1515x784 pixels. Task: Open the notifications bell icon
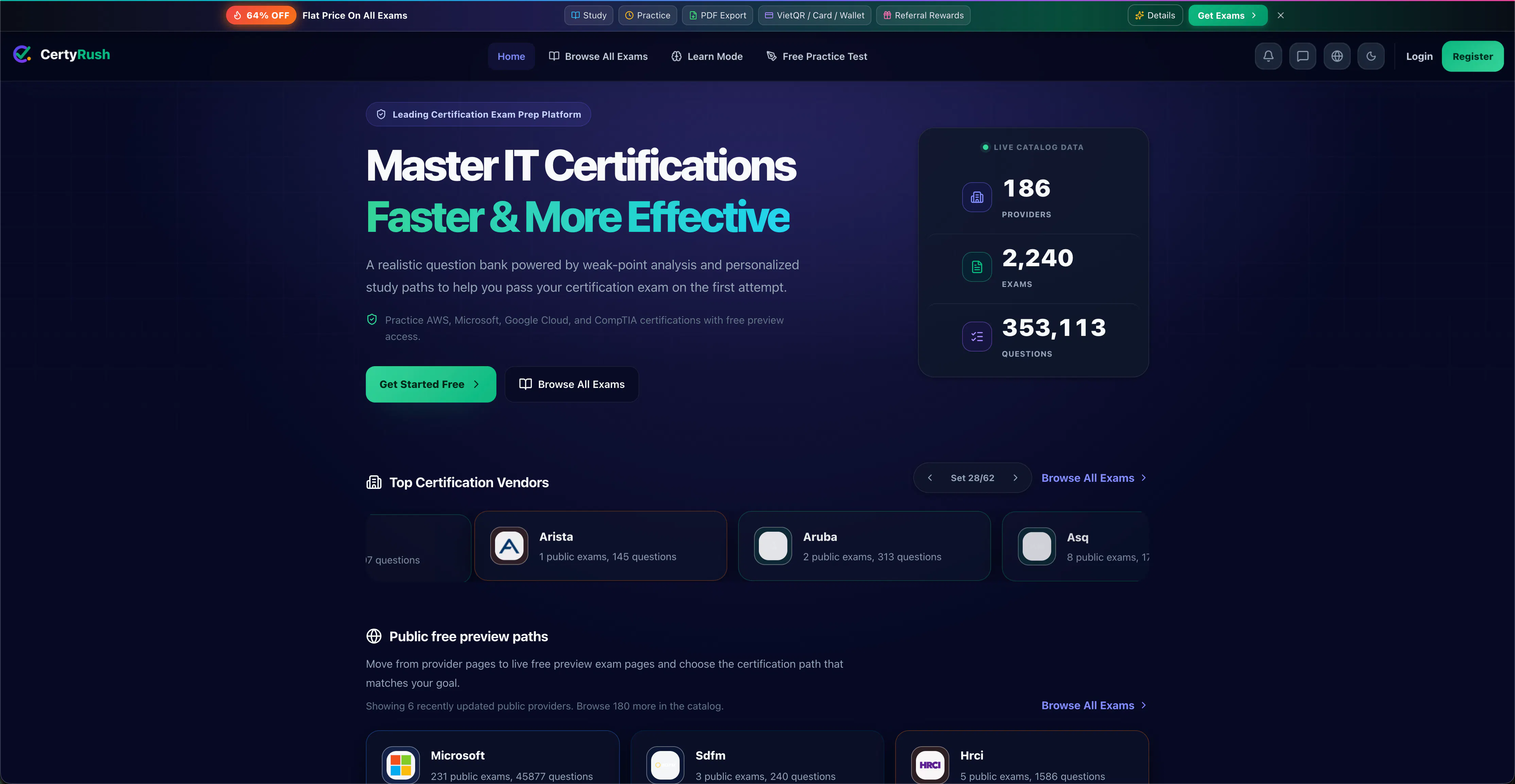pos(1268,56)
